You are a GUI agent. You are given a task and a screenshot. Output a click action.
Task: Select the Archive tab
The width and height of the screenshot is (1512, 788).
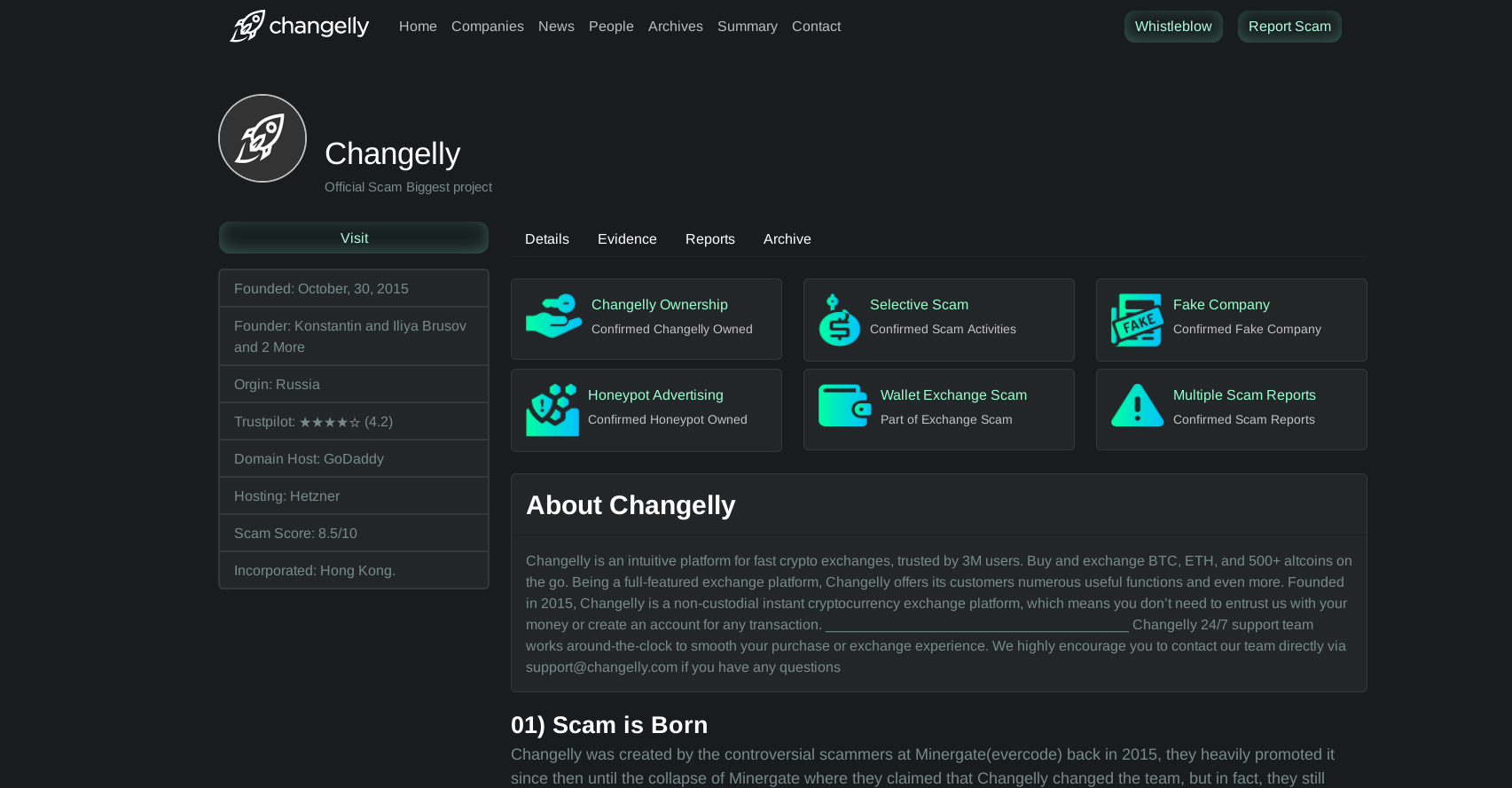[x=787, y=239]
